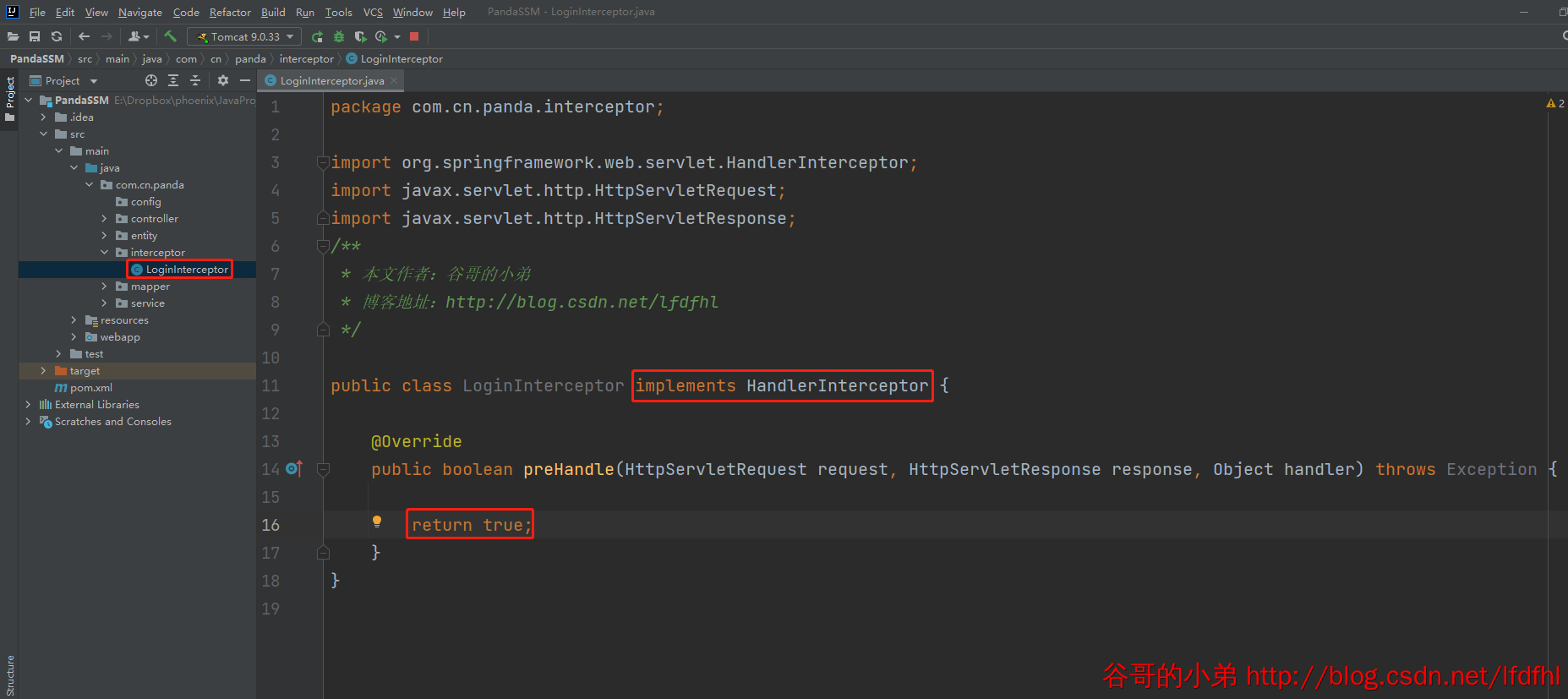Open the Navigate menu

pos(139,12)
